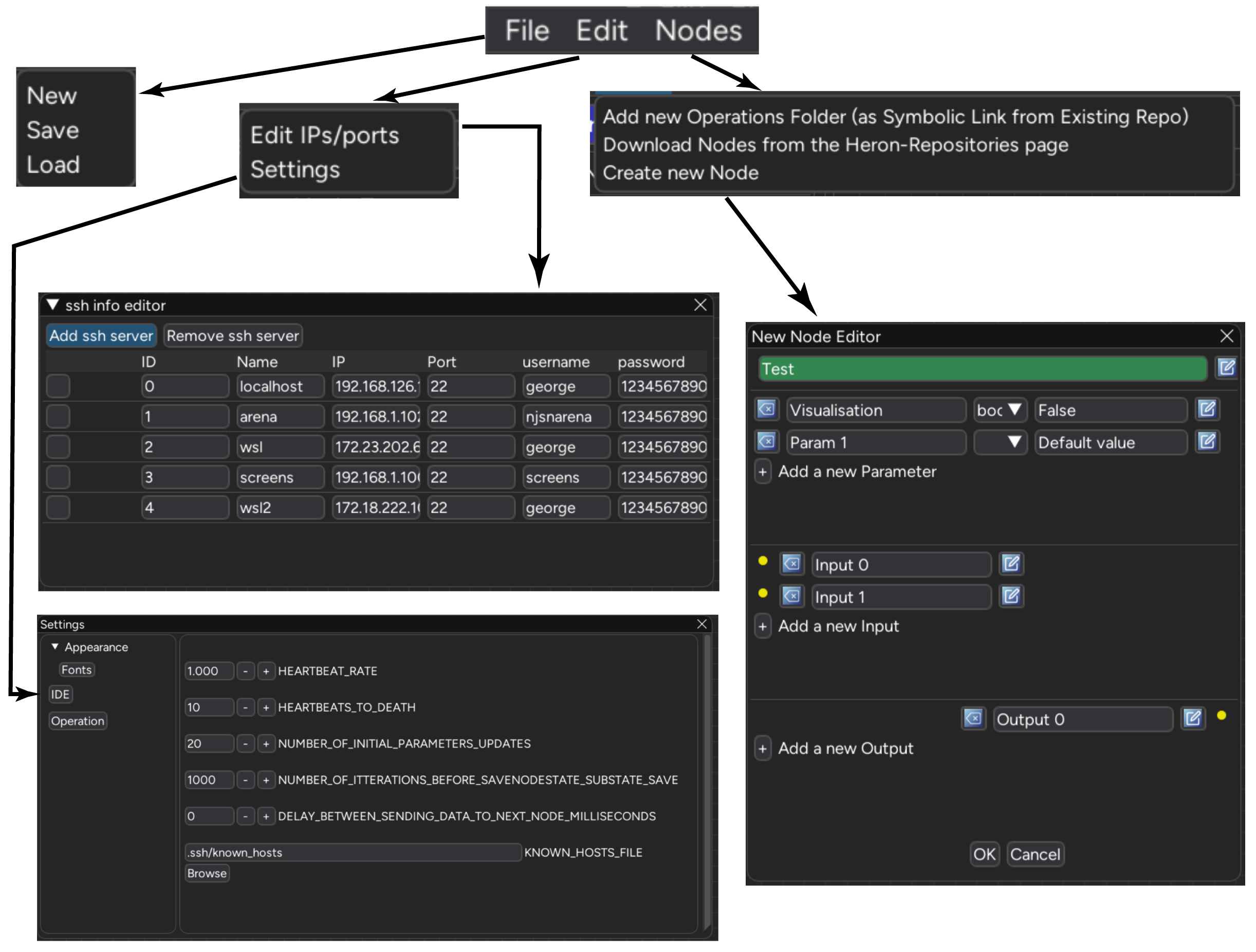Increase NUMBER_OF_INITIAL_PARAMETERS_UPDATES value
The image size is (1256, 952).
tap(266, 744)
